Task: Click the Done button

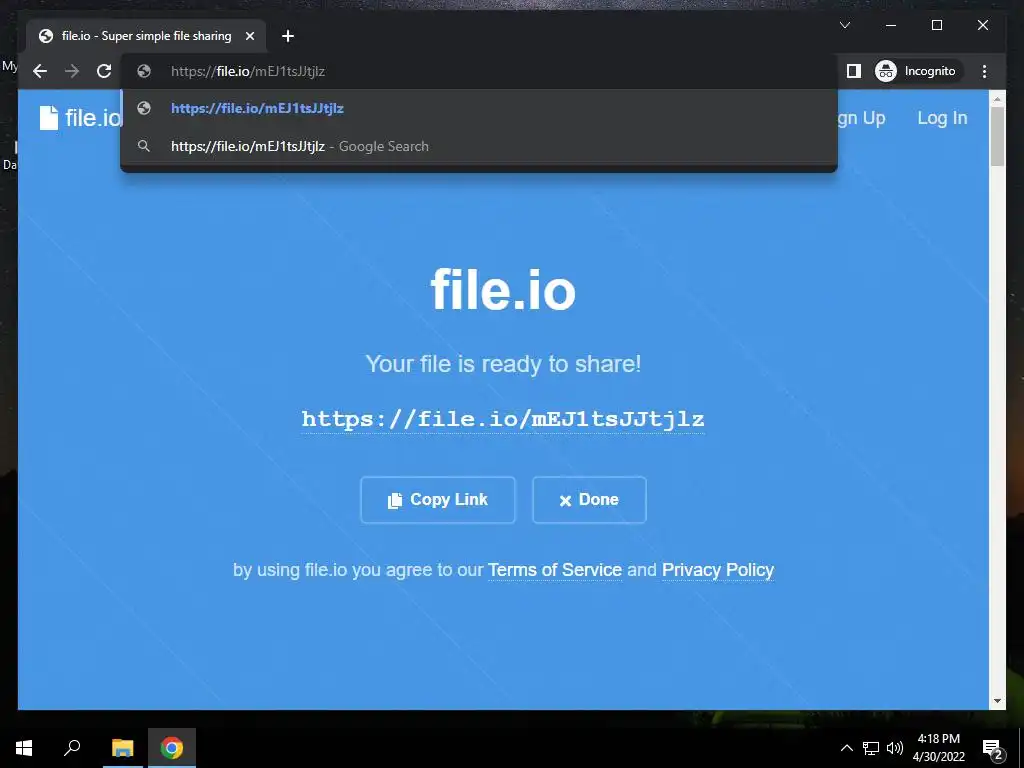Action: pyautogui.click(x=589, y=500)
